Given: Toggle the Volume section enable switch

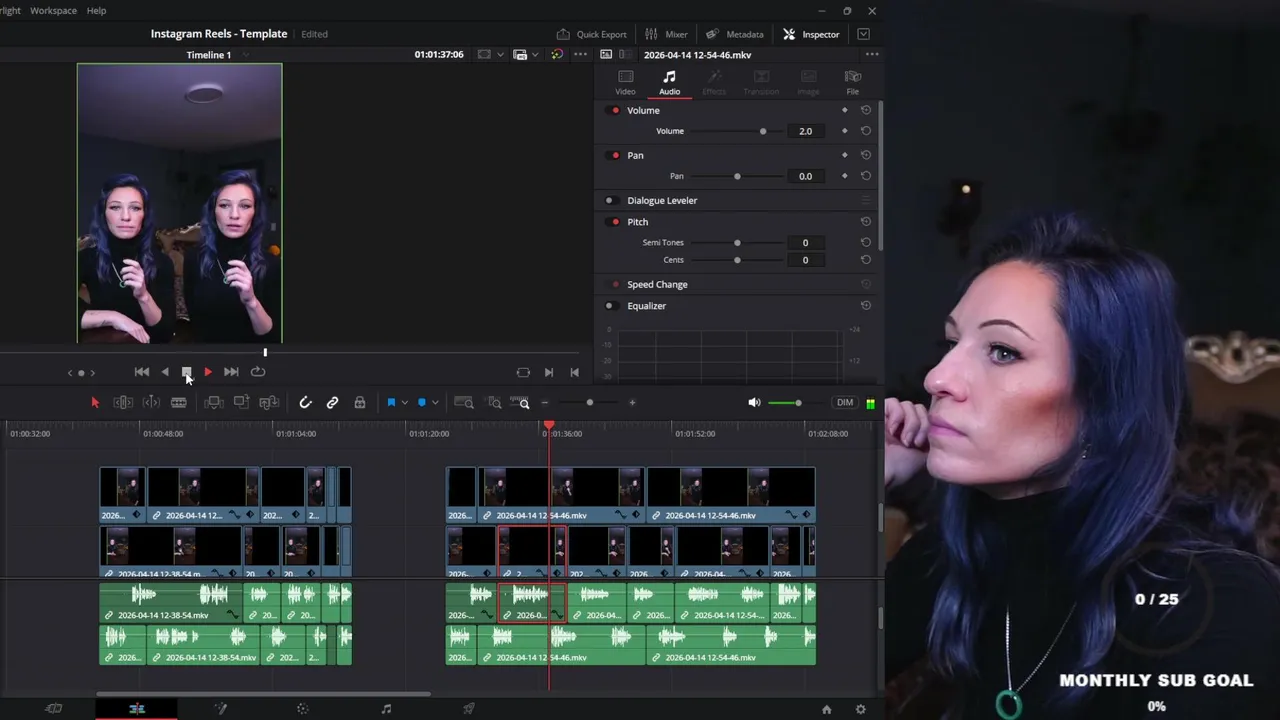Looking at the screenshot, I should pos(612,110).
